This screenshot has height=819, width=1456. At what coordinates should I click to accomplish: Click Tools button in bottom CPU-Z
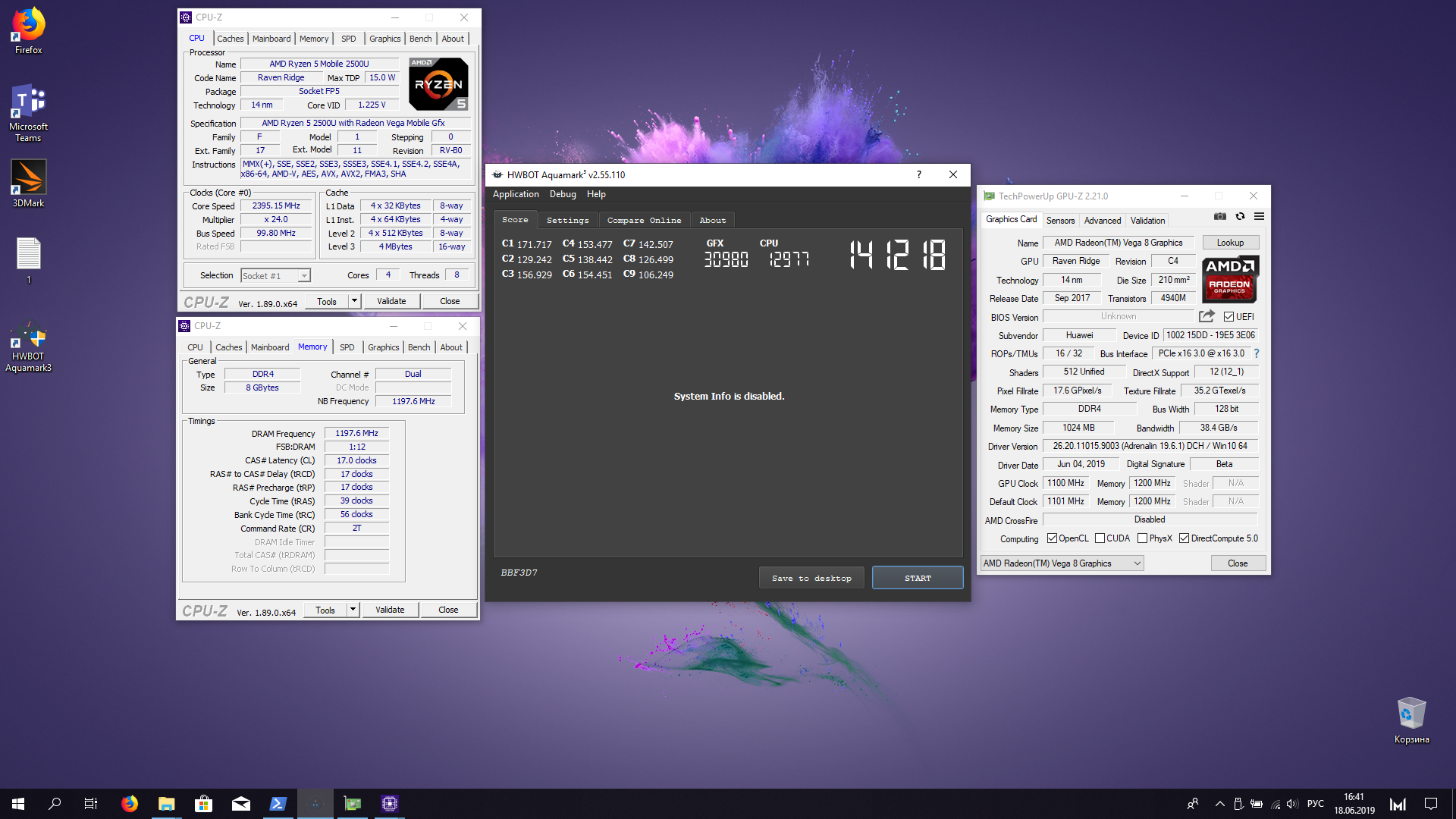[325, 610]
